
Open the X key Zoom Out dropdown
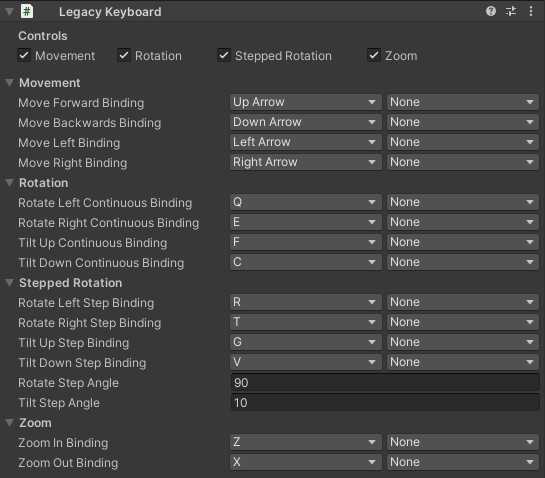(306, 462)
